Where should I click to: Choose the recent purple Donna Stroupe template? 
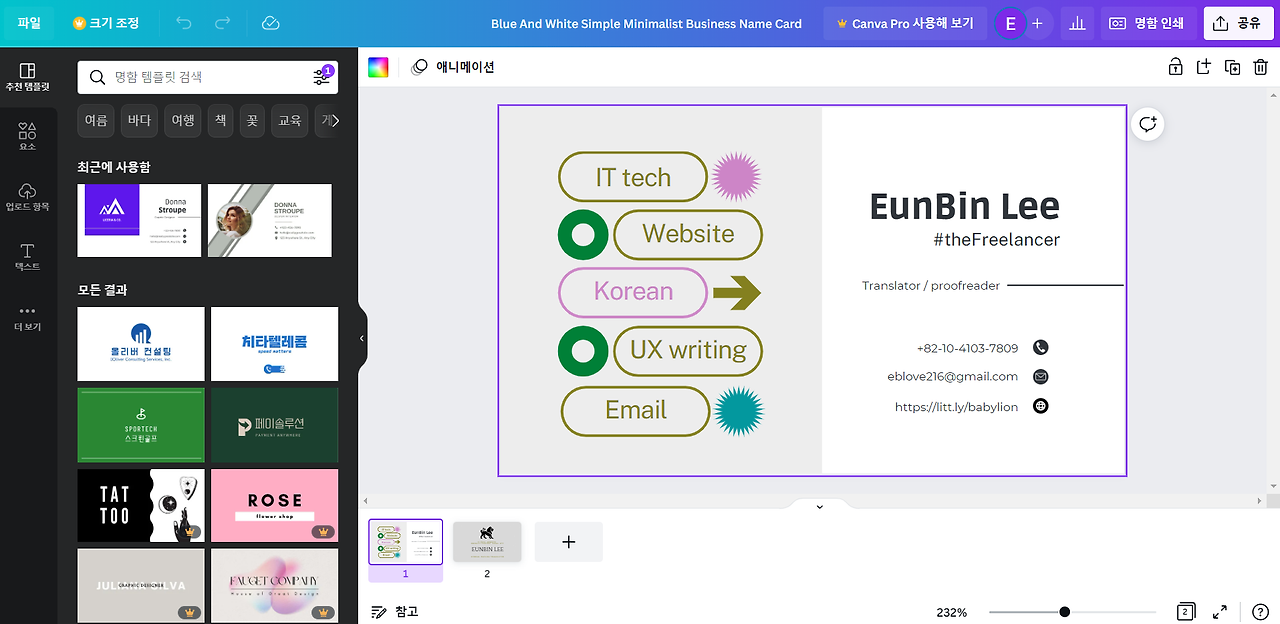pyautogui.click(x=139, y=220)
